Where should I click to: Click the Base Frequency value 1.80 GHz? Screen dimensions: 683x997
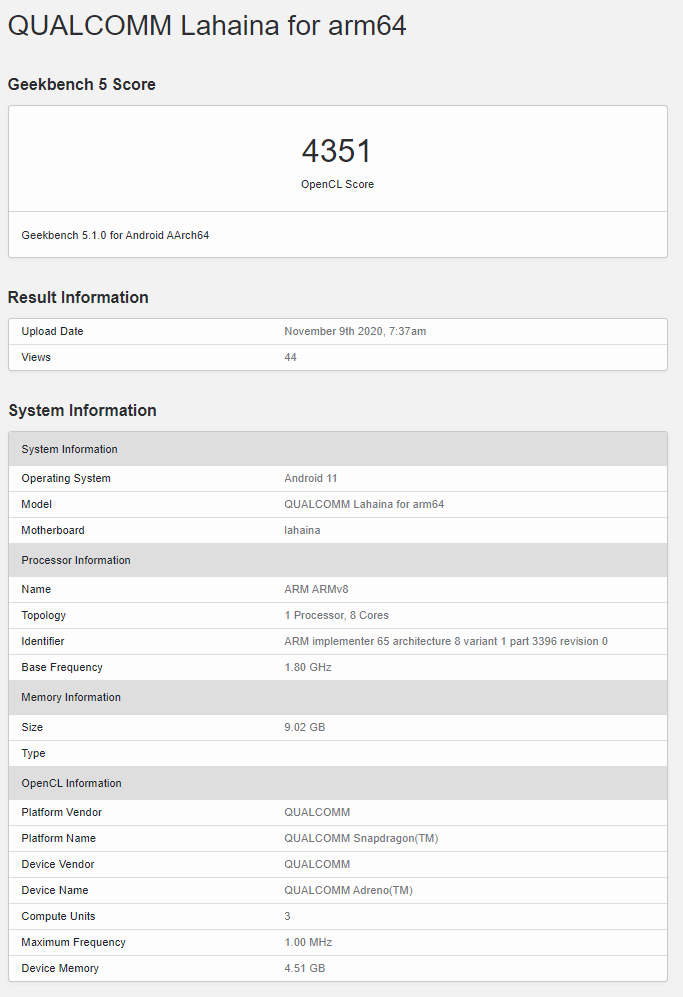(308, 668)
